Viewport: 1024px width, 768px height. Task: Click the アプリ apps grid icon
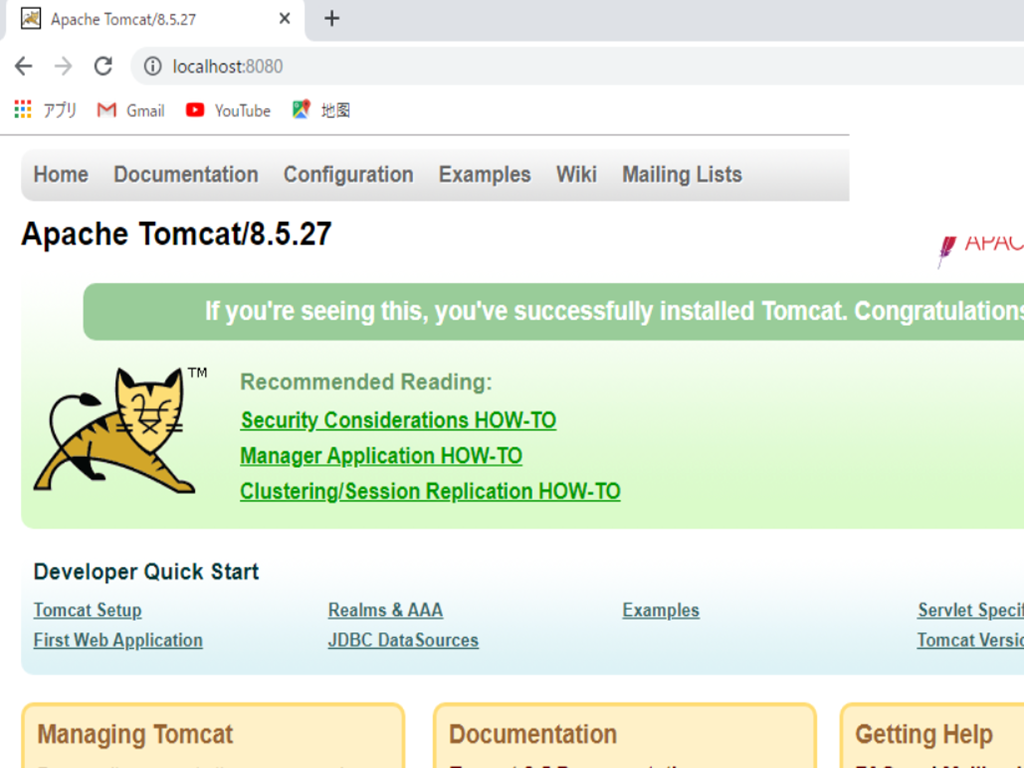click(22, 108)
